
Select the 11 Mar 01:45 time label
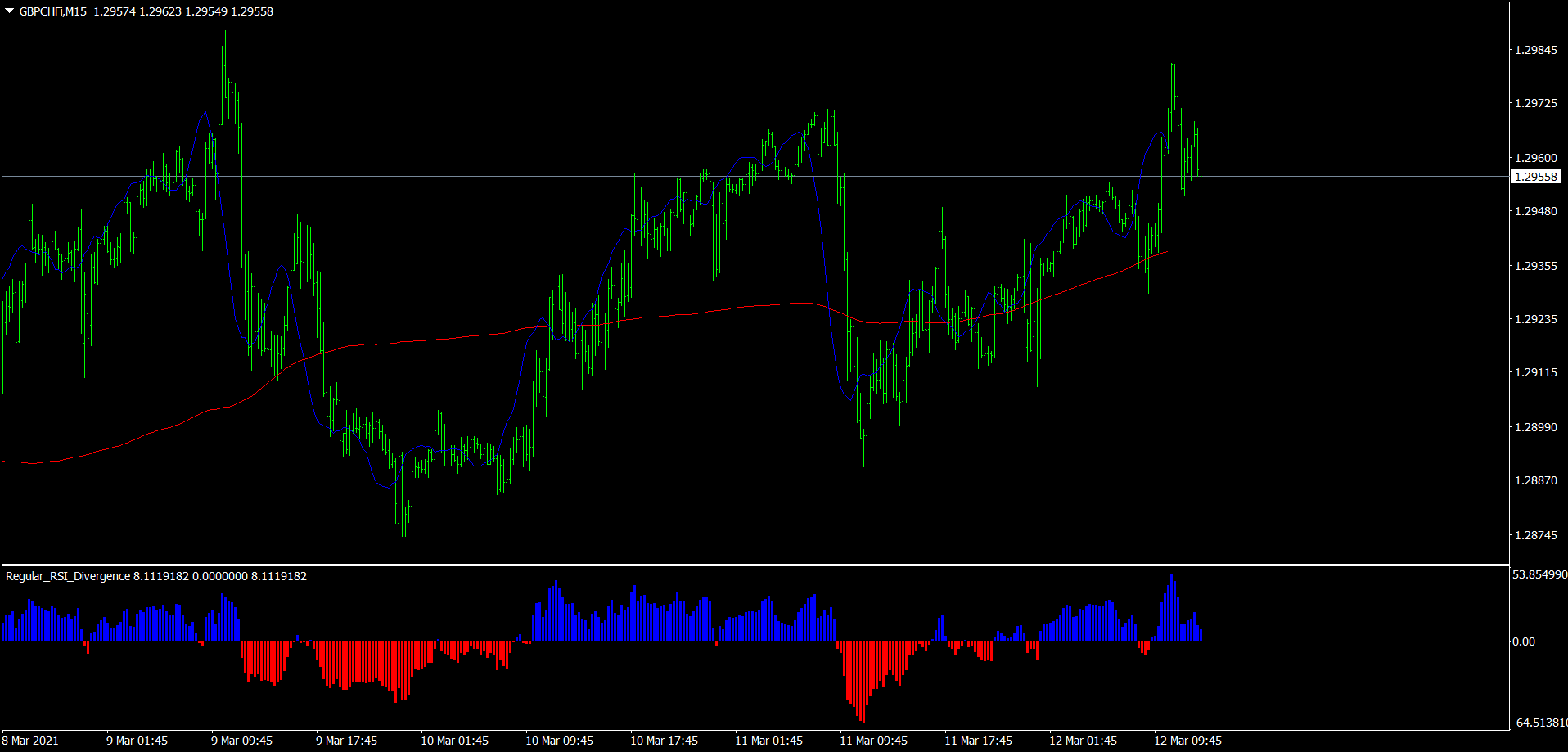pyautogui.click(x=768, y=741)
